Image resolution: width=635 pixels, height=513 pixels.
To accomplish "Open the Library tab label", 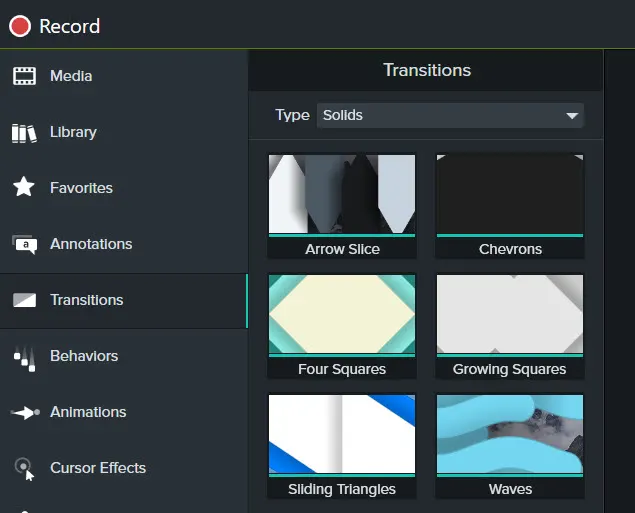I will coord(73,132).
